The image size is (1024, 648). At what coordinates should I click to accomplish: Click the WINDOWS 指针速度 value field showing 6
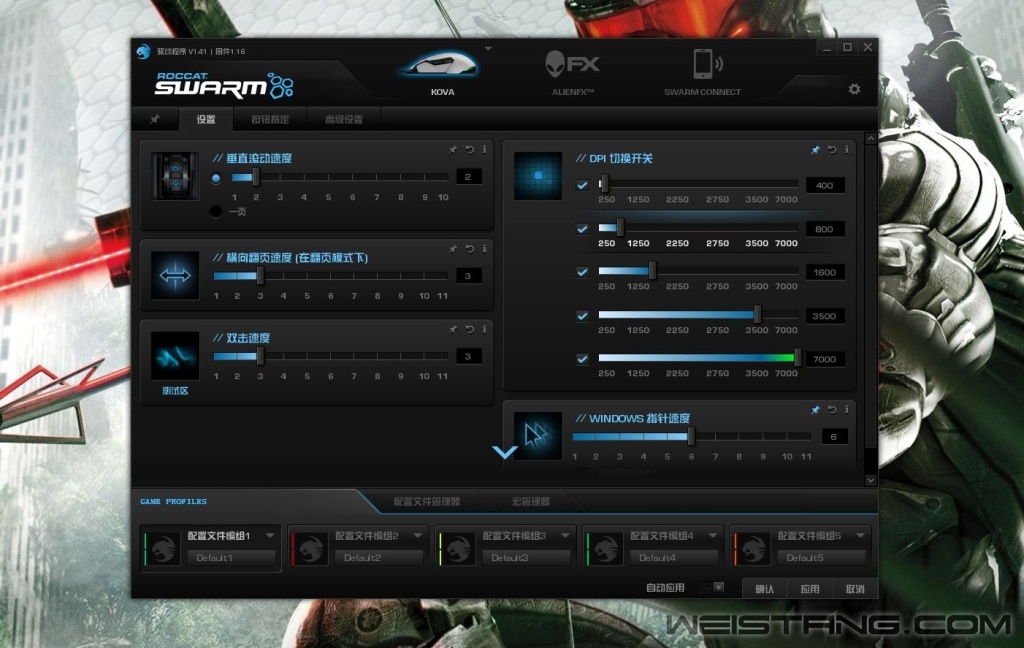click(834, 436)
